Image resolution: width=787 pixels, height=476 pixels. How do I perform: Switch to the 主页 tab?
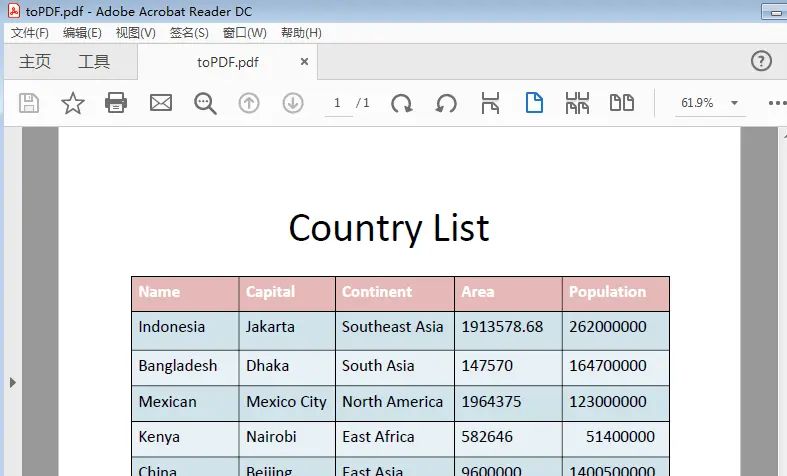pos(35,61)
